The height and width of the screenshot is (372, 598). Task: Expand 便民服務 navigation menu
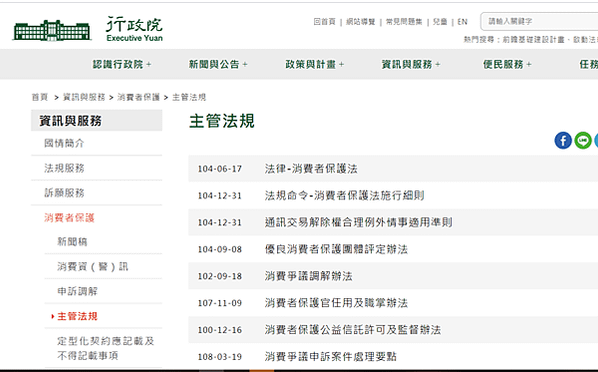click(507, 64)
